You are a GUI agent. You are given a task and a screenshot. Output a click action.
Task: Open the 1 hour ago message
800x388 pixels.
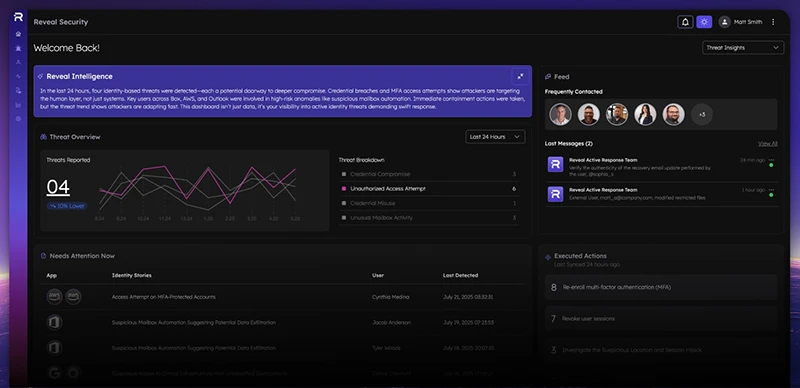662,194
